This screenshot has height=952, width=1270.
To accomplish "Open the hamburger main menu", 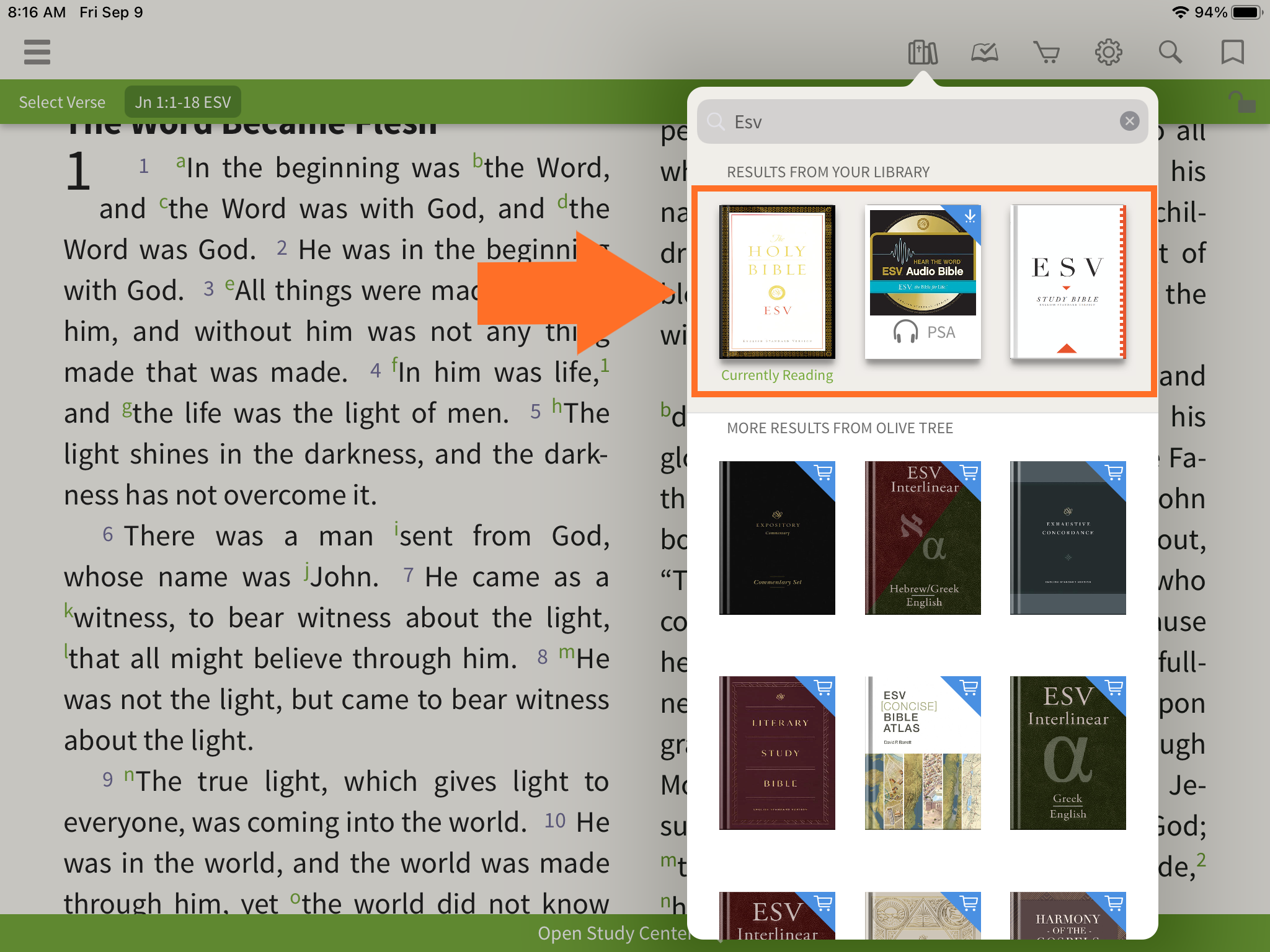I will 37,52.
